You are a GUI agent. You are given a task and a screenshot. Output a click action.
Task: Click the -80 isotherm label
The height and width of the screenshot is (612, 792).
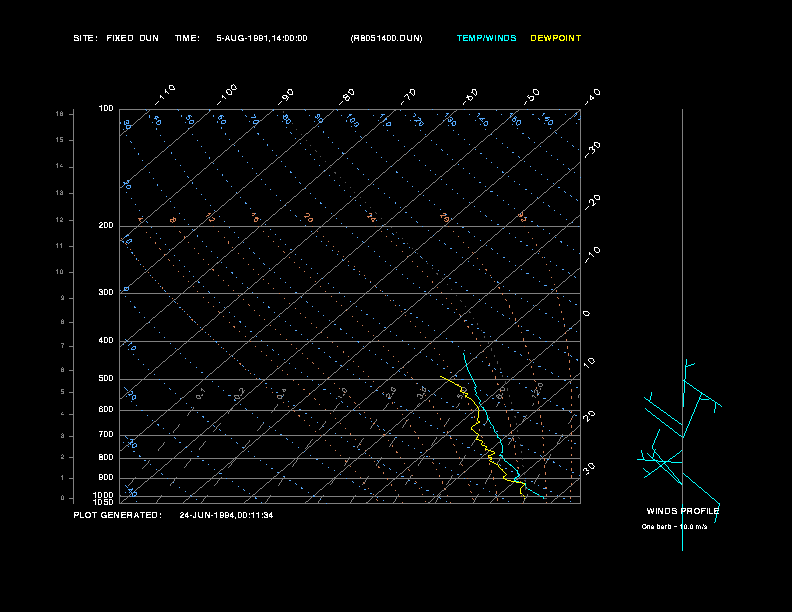(x=347, y=97)
